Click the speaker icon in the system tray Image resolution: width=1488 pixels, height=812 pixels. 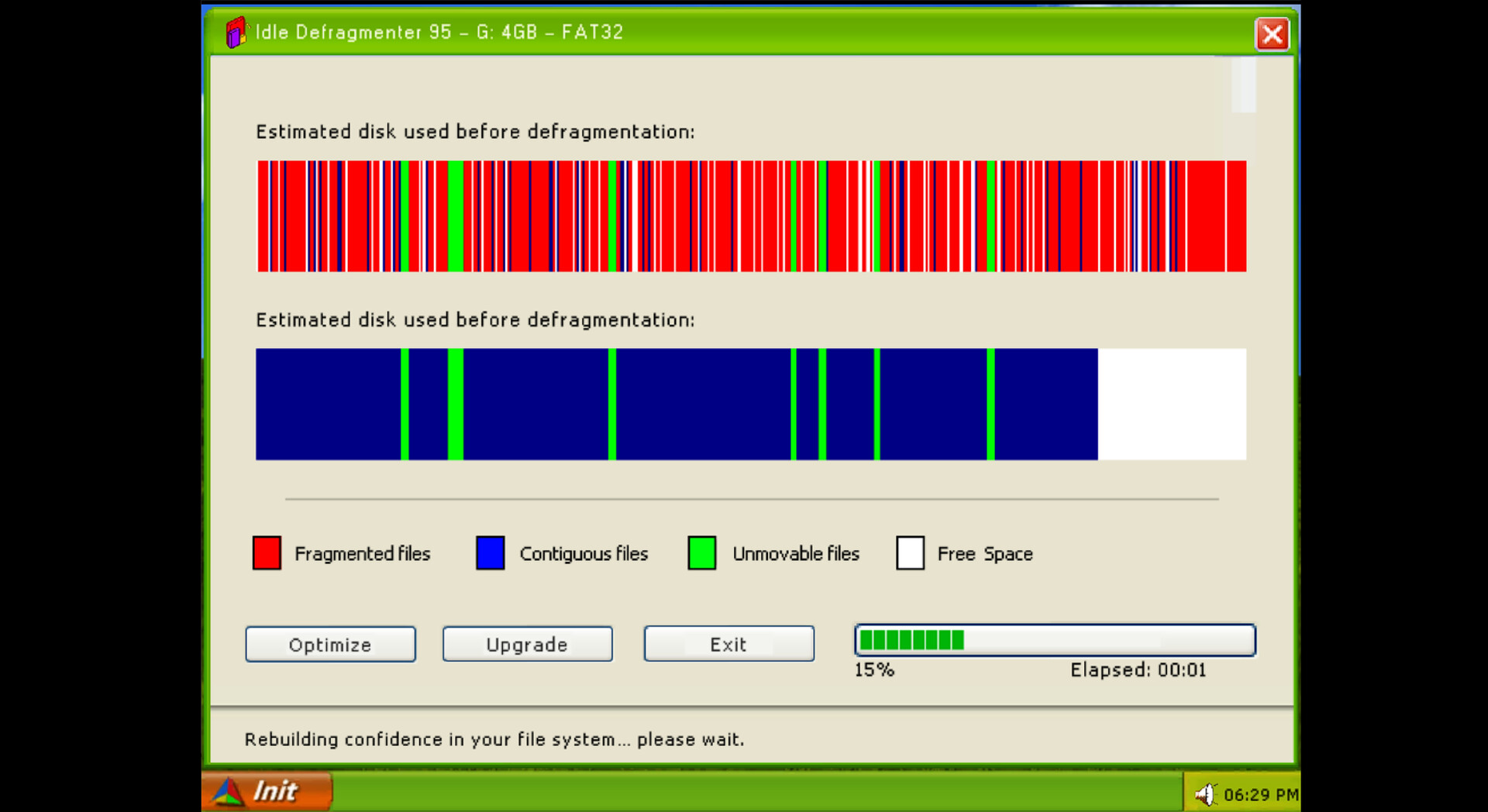coord(1206,793)
